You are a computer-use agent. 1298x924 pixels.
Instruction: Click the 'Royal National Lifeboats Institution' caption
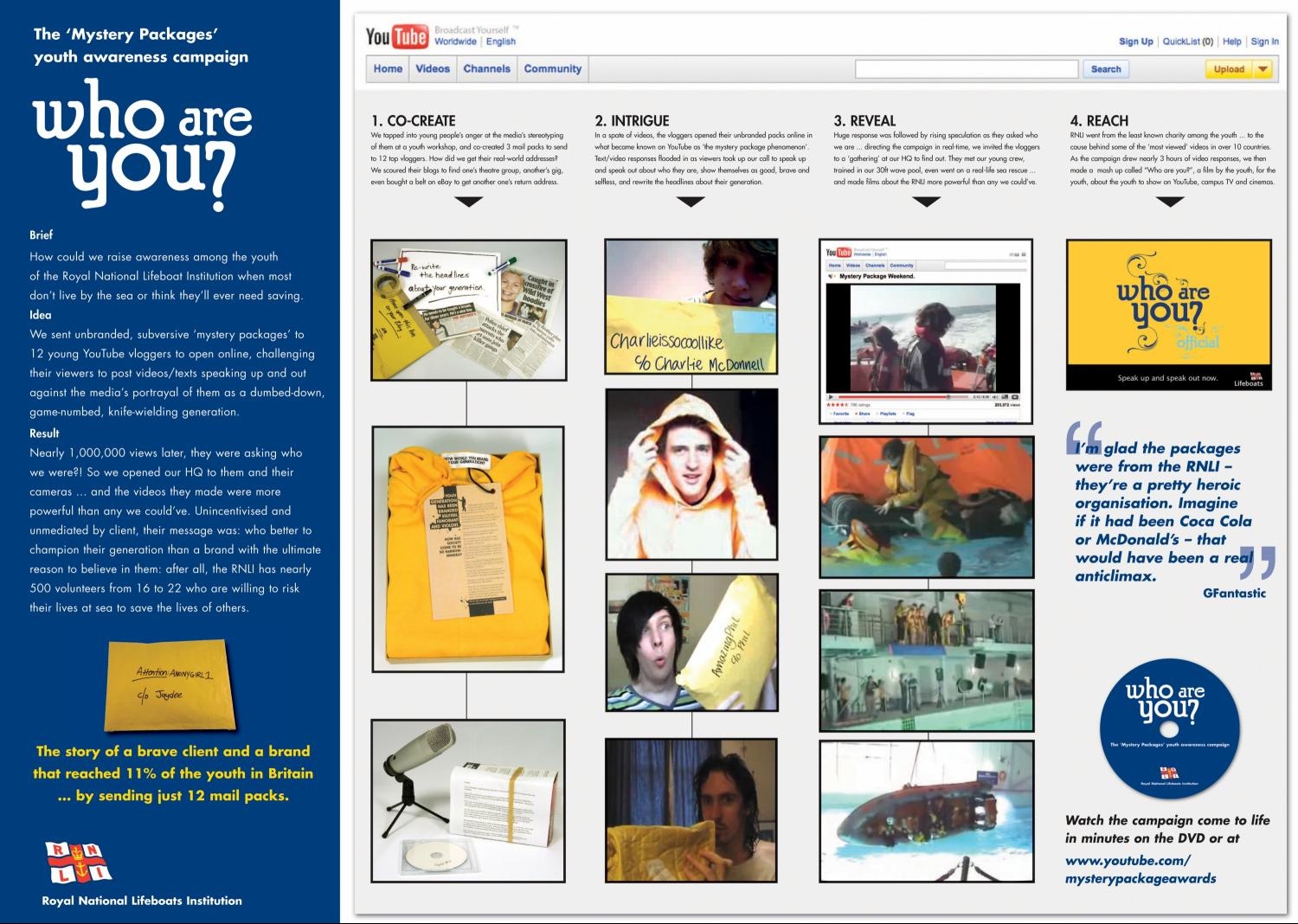point(142,901)
